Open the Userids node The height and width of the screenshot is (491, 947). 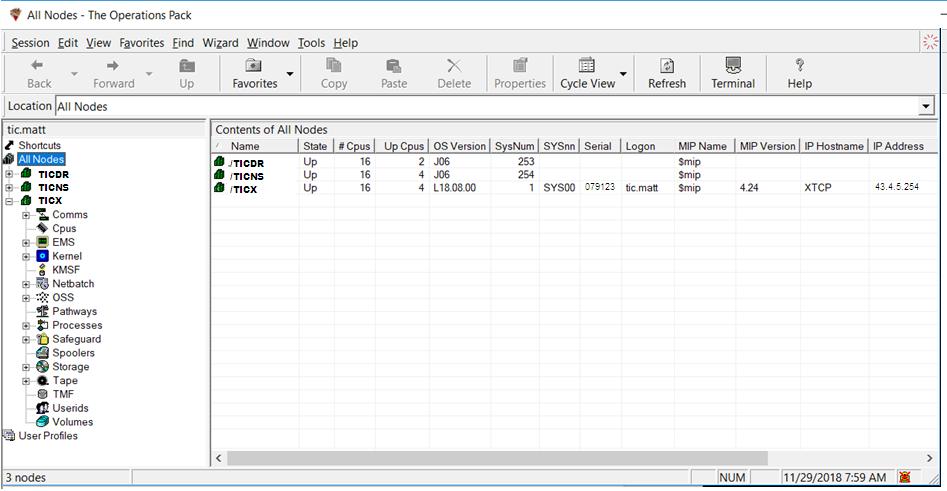[x=70, y=408]
